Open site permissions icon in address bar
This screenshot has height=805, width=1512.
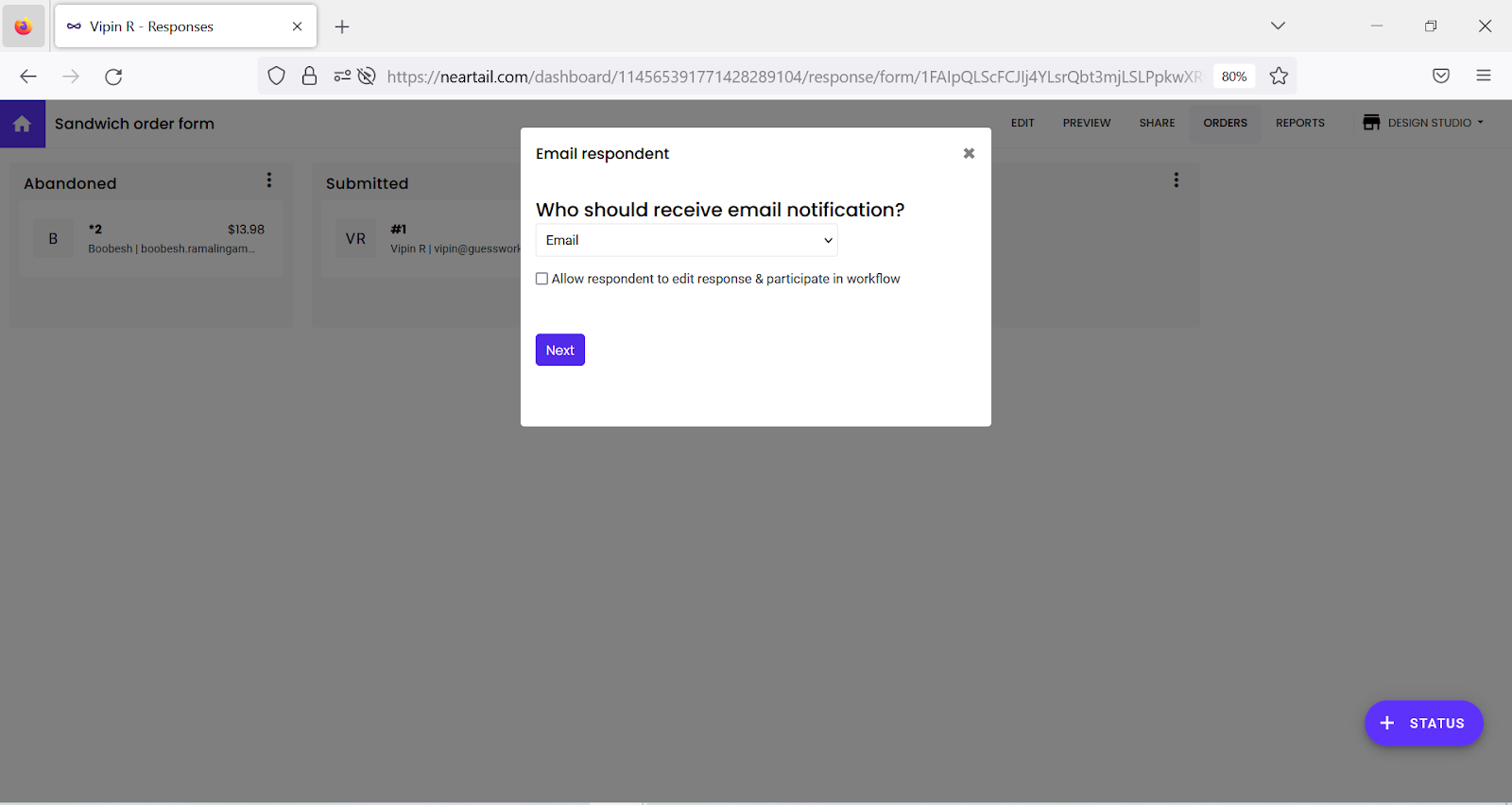tap(342, 77)
